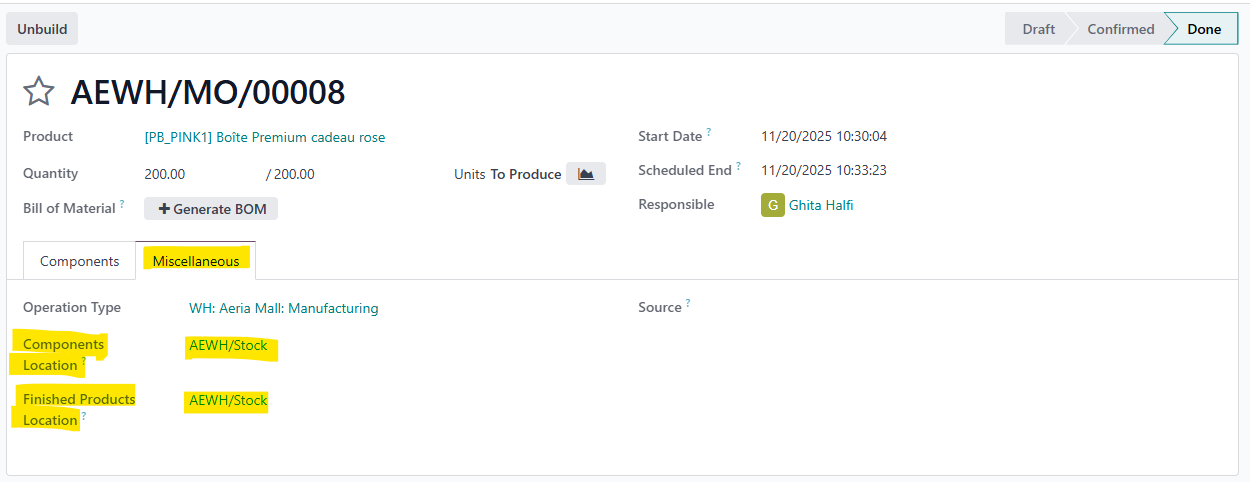
Task: Click Ghita Halfi's avatar icon
Action: [773, 205]
